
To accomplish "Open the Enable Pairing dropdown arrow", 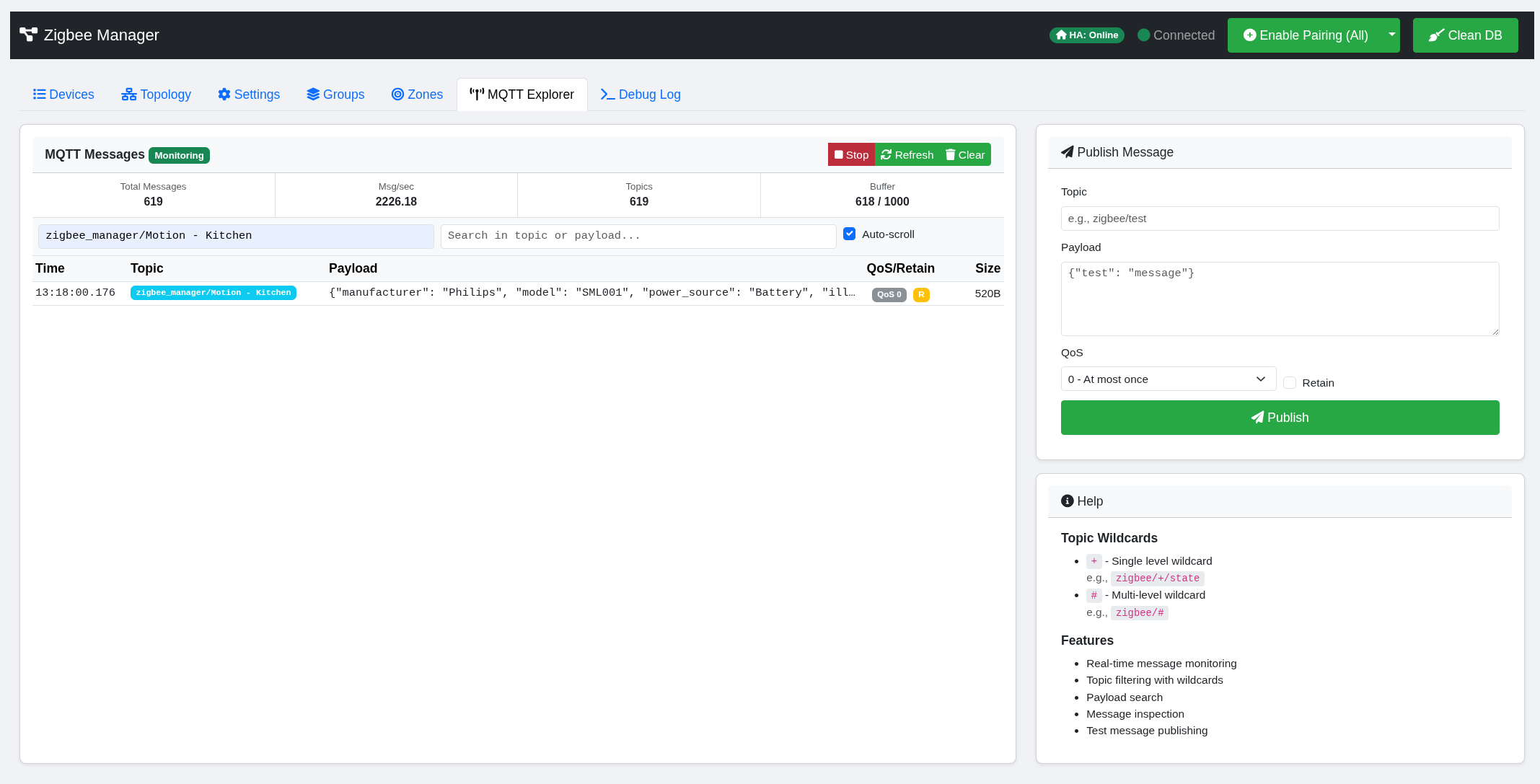I will [x=1391, y=35].
